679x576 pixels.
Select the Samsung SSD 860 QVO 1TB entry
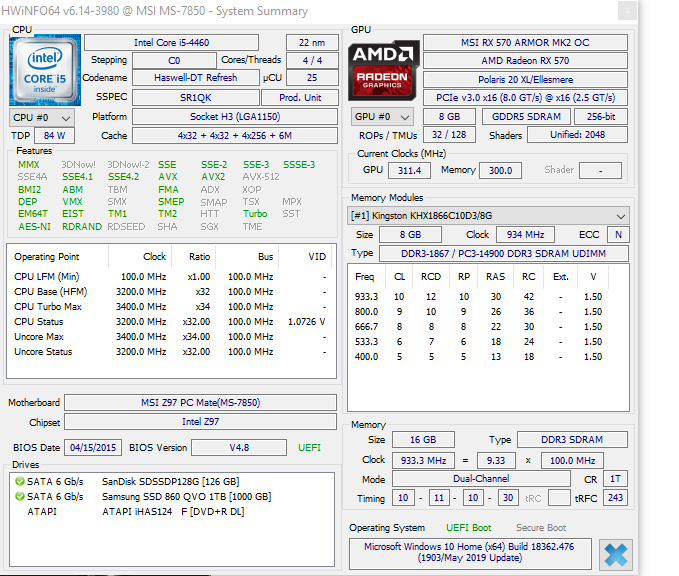pyautogui.click(x=187, y=497)
